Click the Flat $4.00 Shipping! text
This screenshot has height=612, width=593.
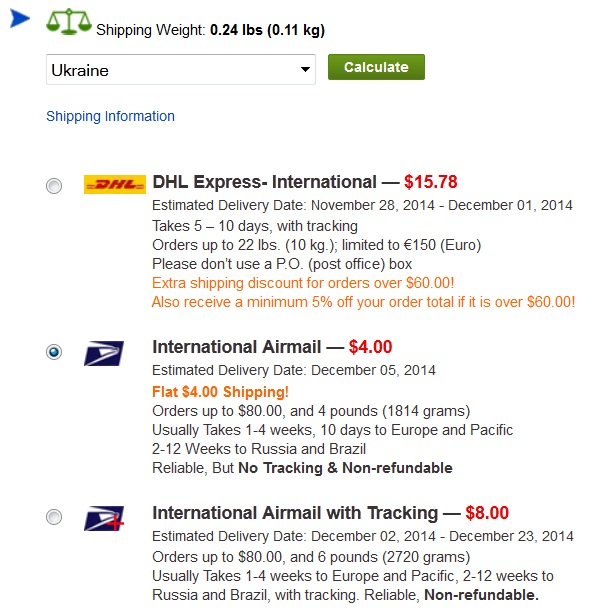click(220, 391)
